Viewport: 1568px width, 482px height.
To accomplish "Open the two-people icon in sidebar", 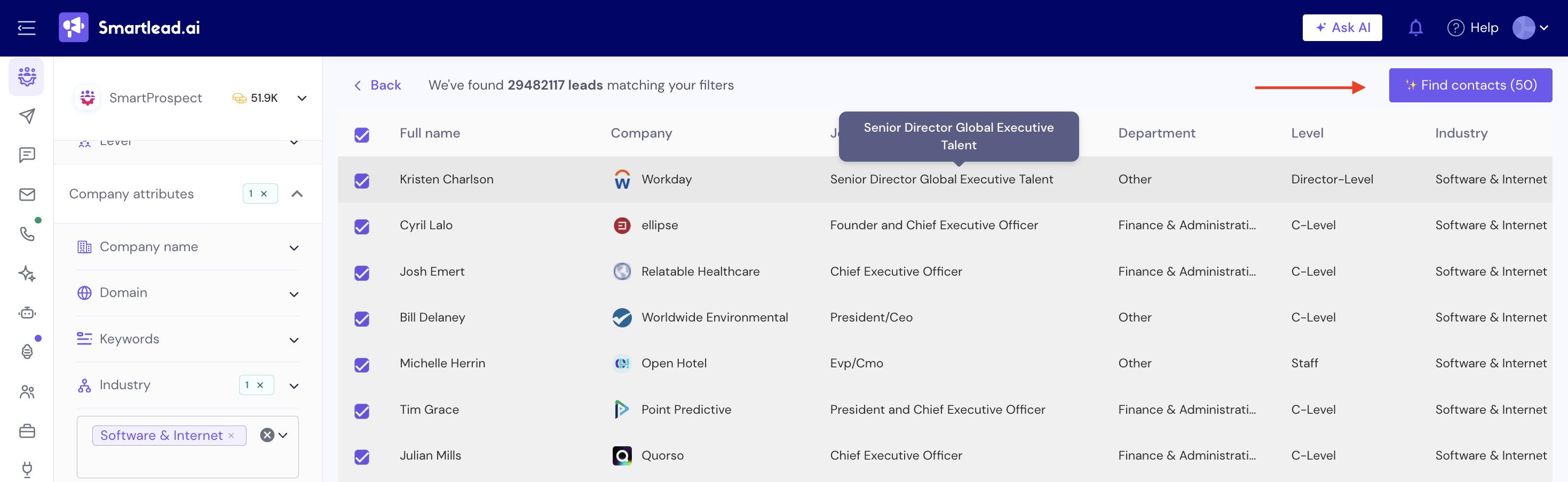I will (27, 392).
